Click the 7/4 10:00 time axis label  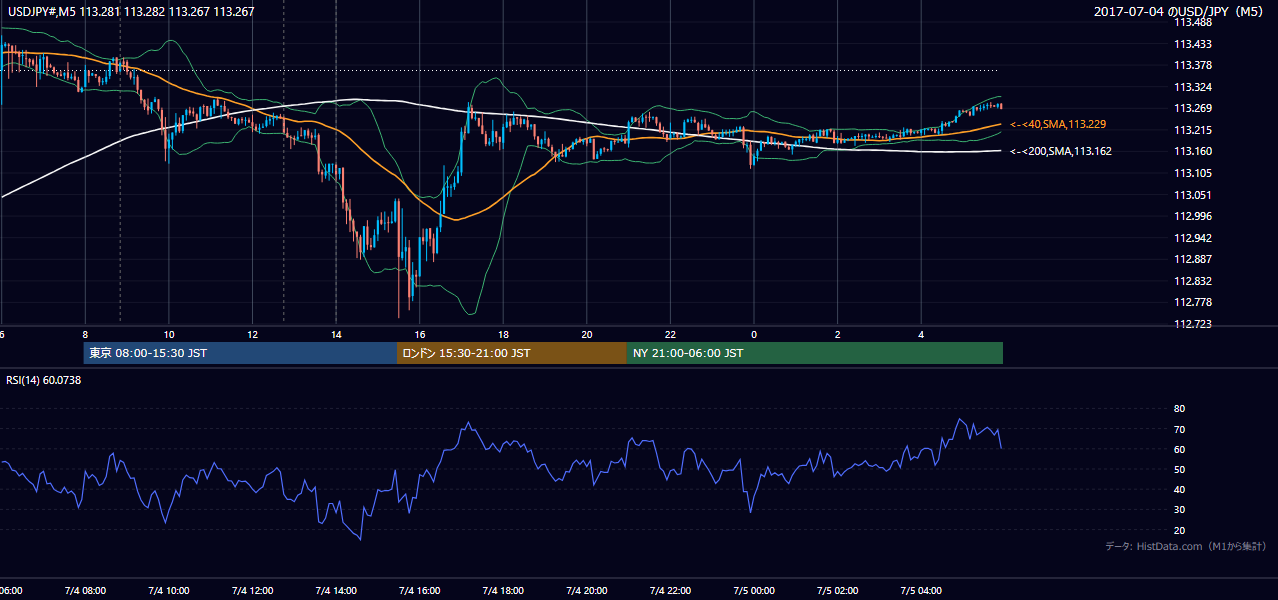168,590
